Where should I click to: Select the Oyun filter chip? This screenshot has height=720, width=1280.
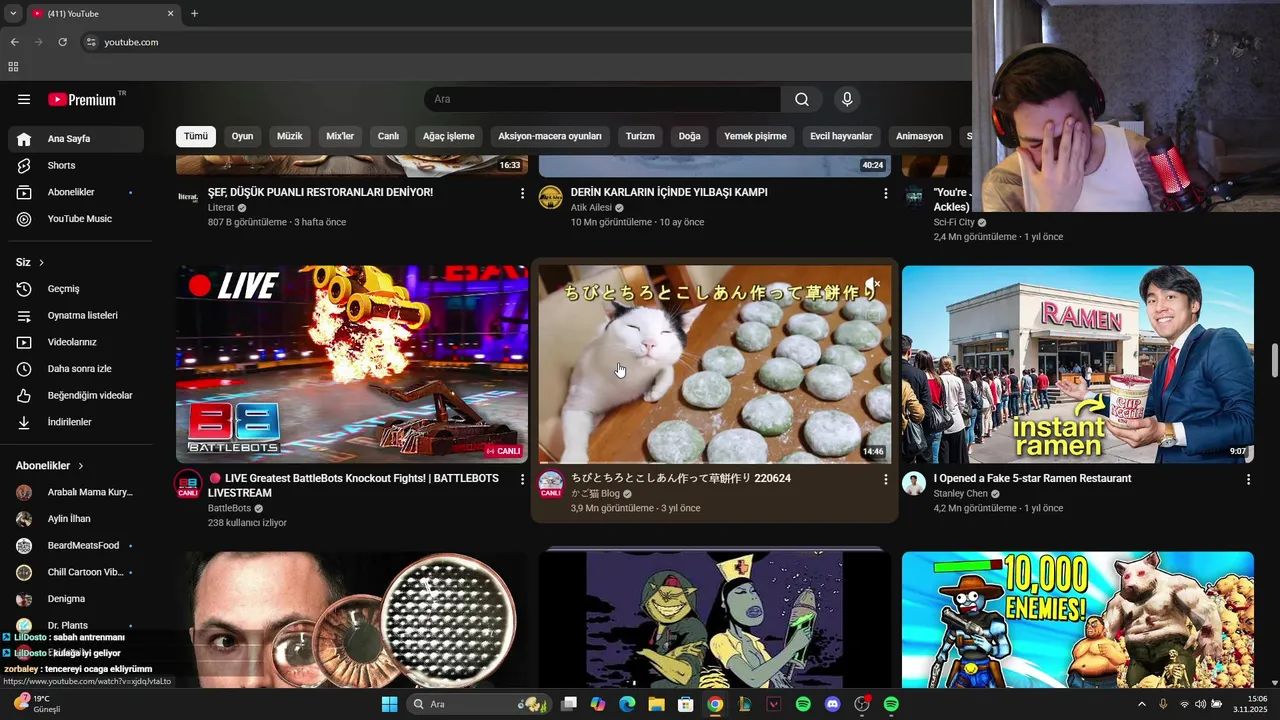click(x=242, y=136)
